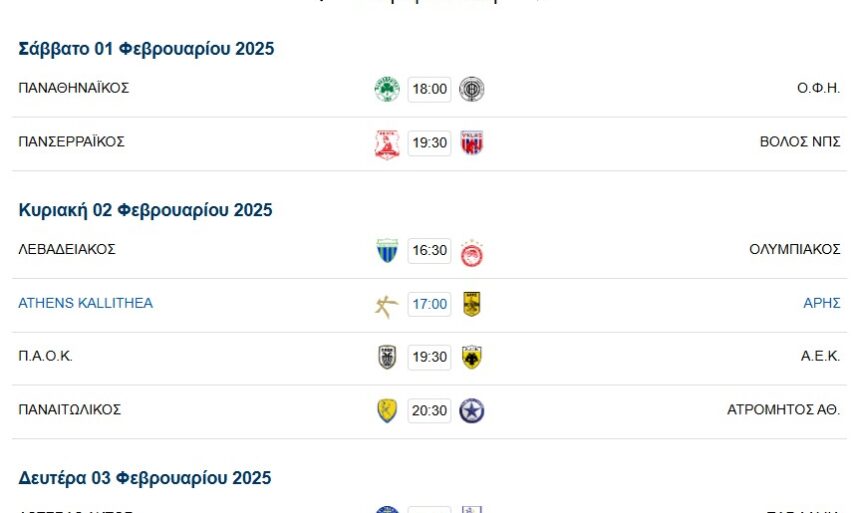855x513 pixels.
Task: Click the 18:00 match time box
Action: (x=429, y=89)
